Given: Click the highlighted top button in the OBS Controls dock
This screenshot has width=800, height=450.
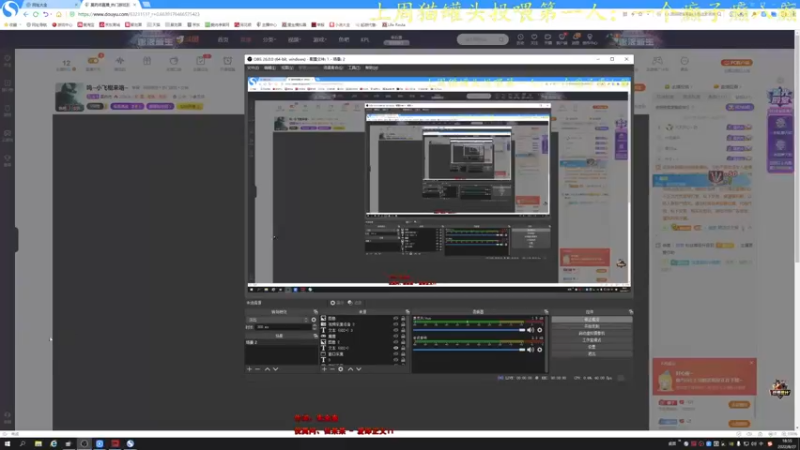Looking at the screenshot, I should click(592, 319).
